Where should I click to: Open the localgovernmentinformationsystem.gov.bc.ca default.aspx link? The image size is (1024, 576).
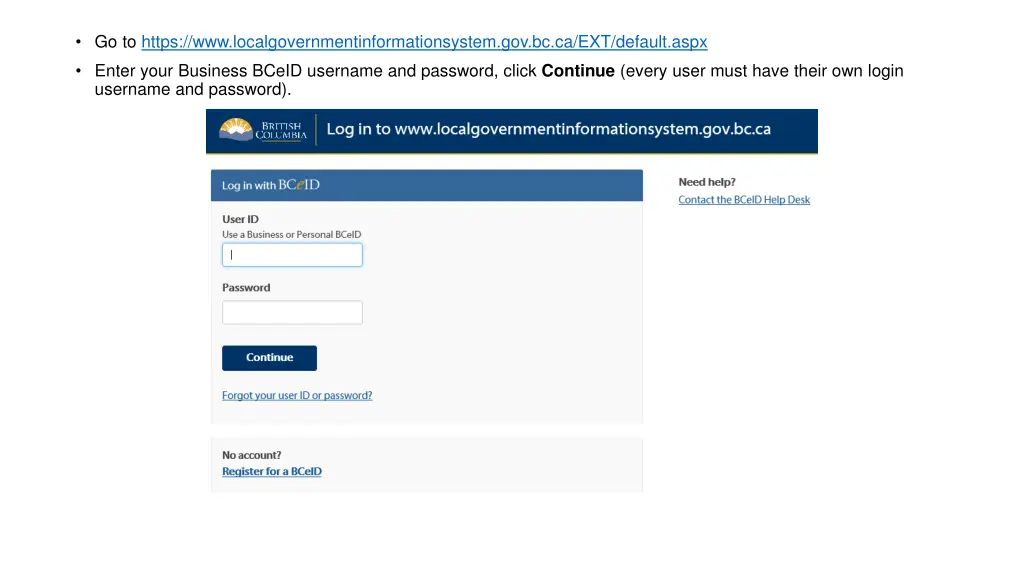[424, 42]
